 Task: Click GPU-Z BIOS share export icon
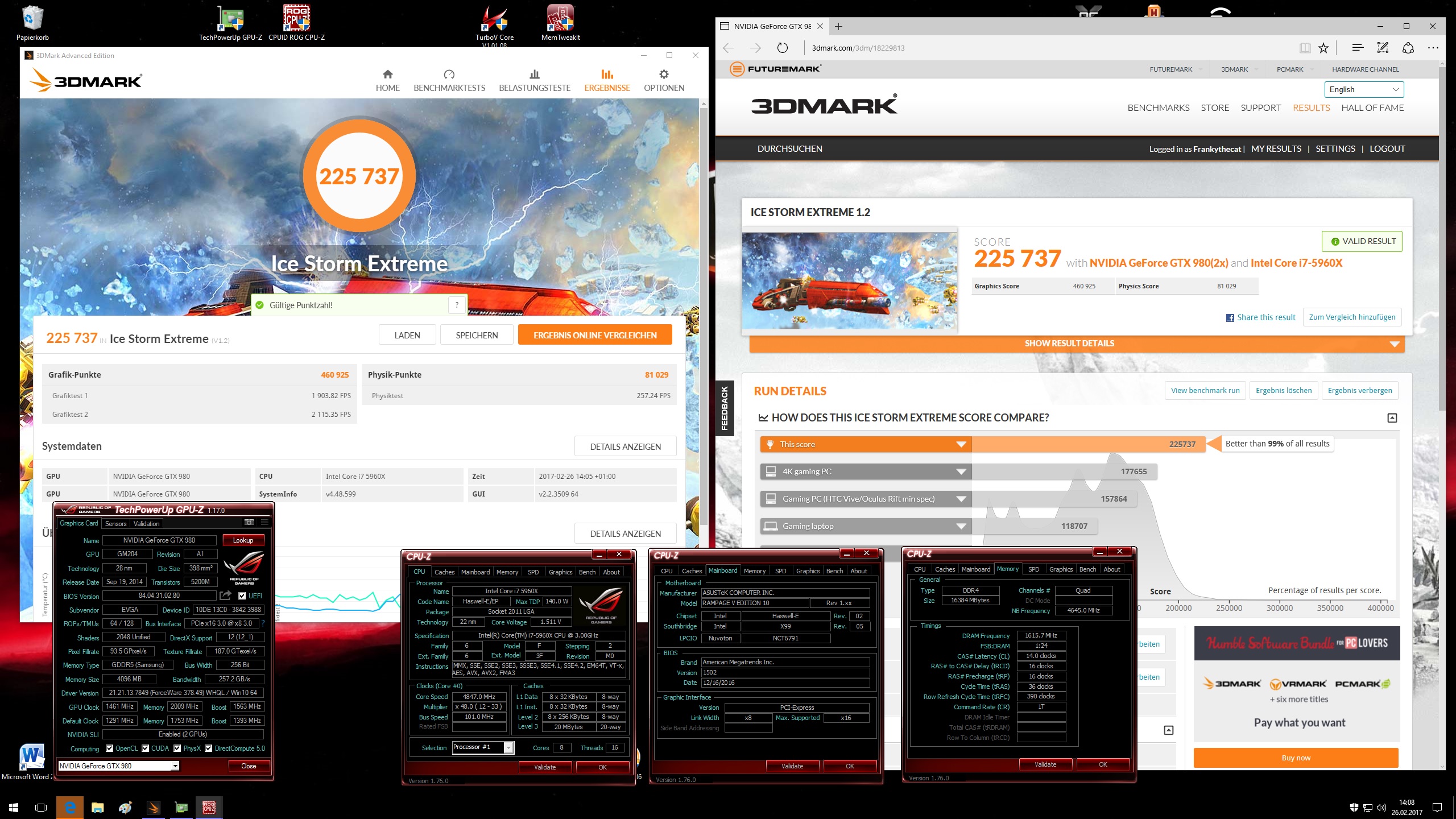(x=226, y=595)
